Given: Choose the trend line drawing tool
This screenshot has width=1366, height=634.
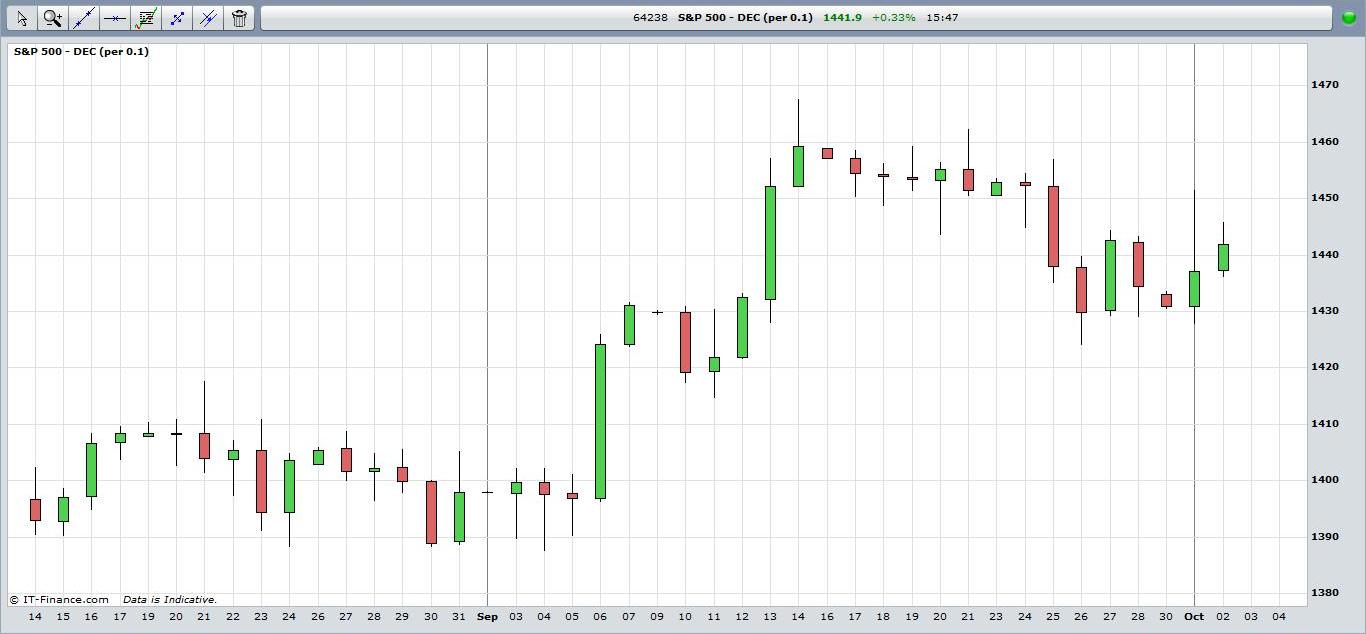Looking at the screenshot, I should coord(84,18).
